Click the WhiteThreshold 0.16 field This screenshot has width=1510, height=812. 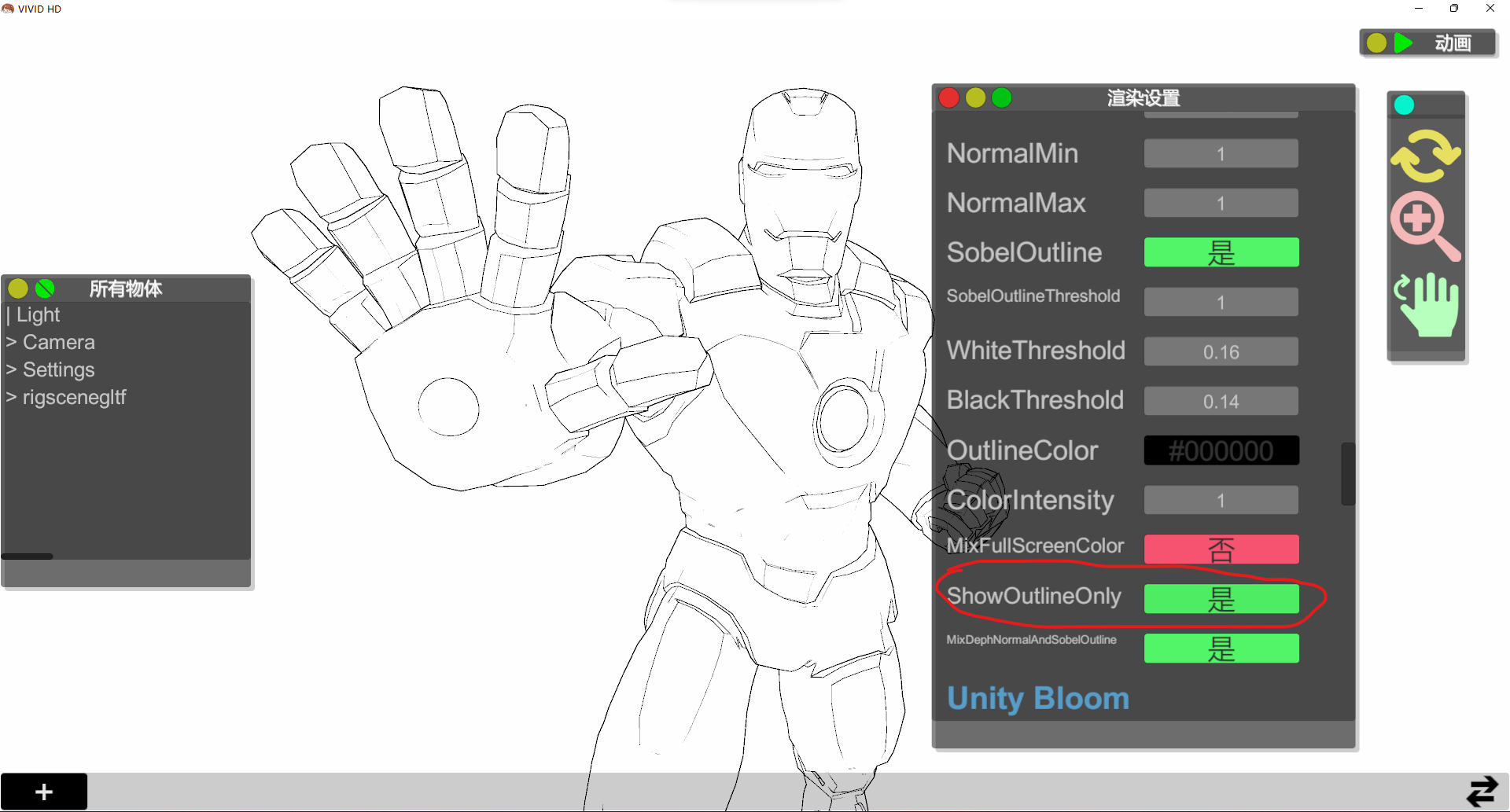click(1221, 351)
